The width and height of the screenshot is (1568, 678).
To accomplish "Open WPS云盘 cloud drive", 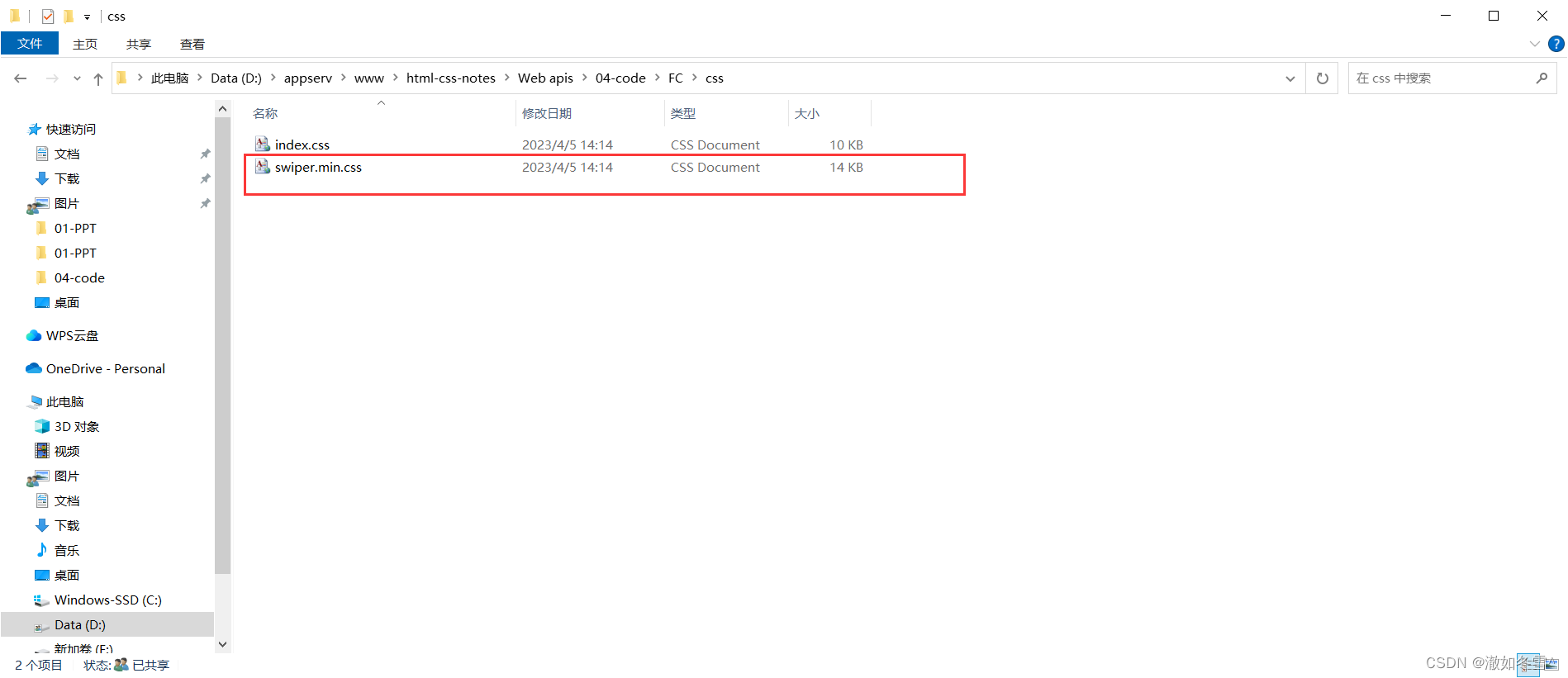I will [x=72, y=335].
